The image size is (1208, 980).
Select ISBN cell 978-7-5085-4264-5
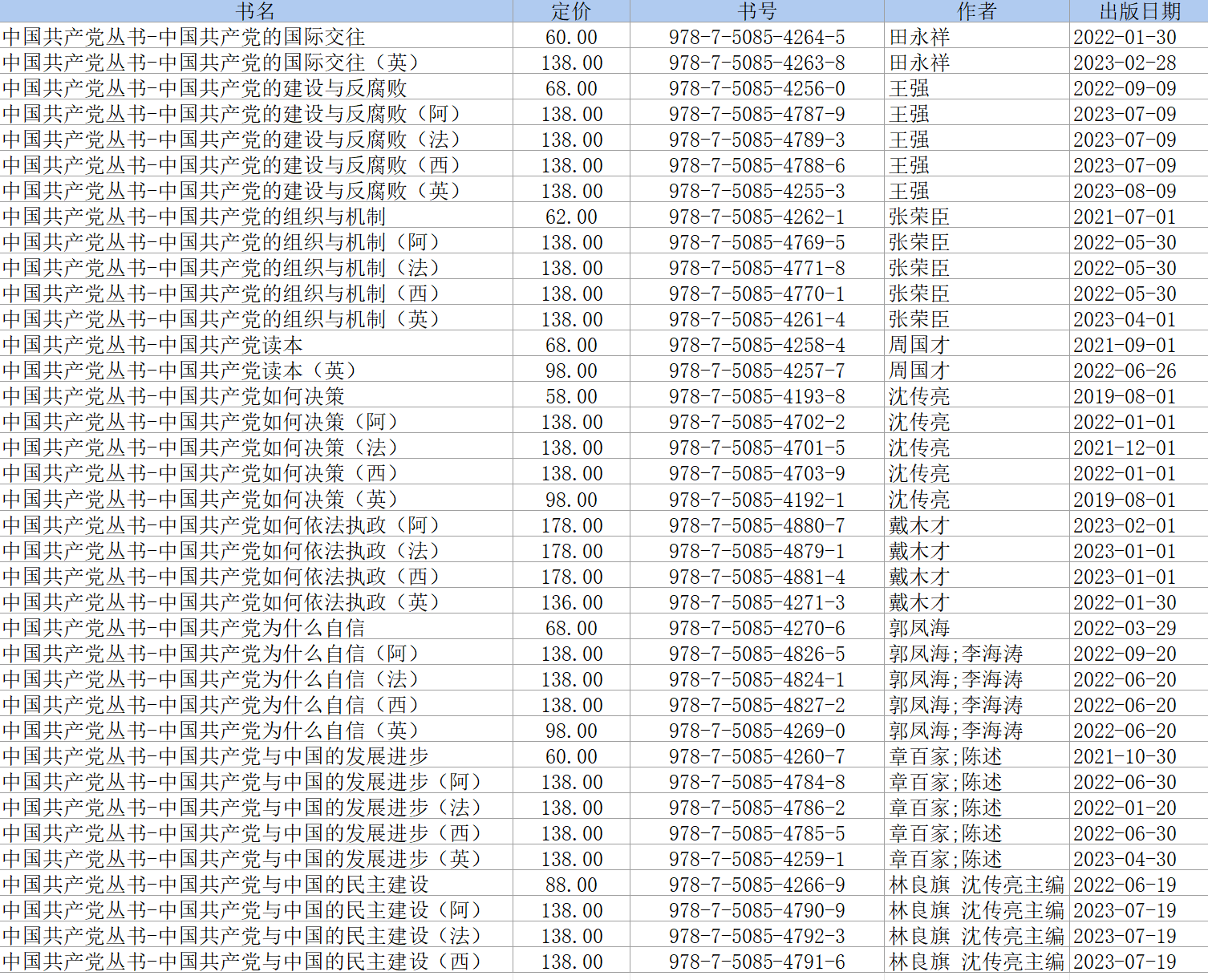756,37
